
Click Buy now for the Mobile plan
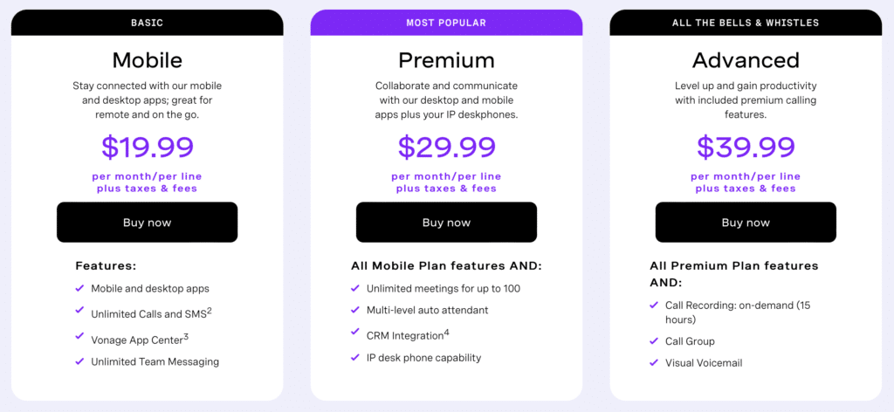pos(147,222)
